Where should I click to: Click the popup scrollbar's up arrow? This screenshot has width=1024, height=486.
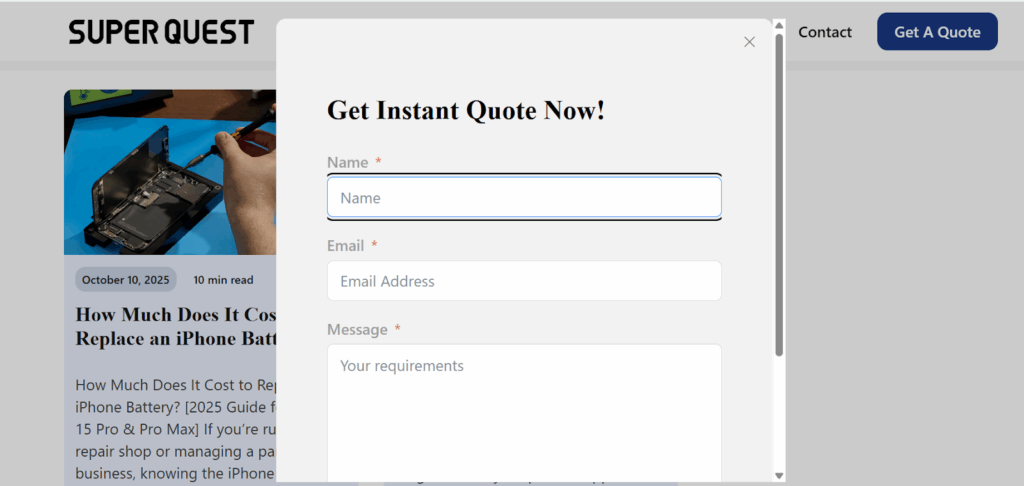click(779, 27)
